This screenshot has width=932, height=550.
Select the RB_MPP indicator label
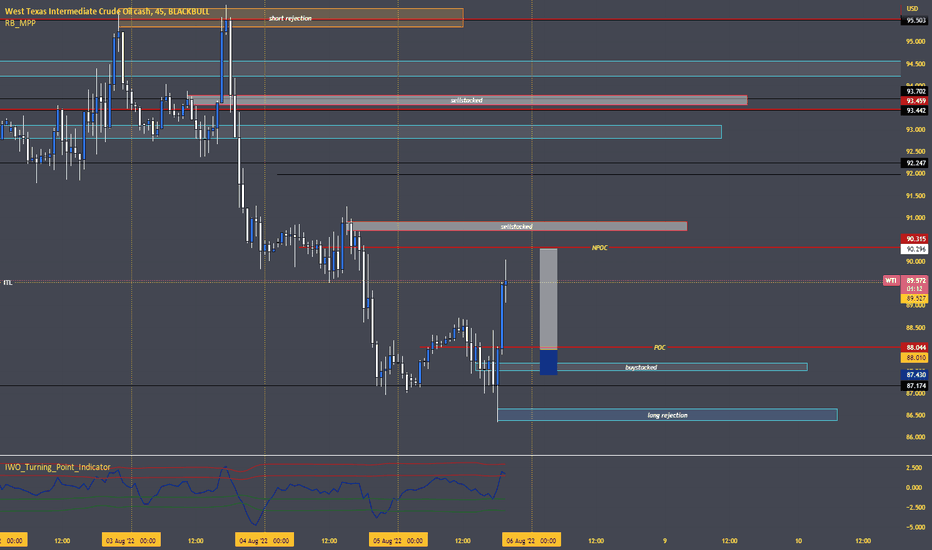20,23
